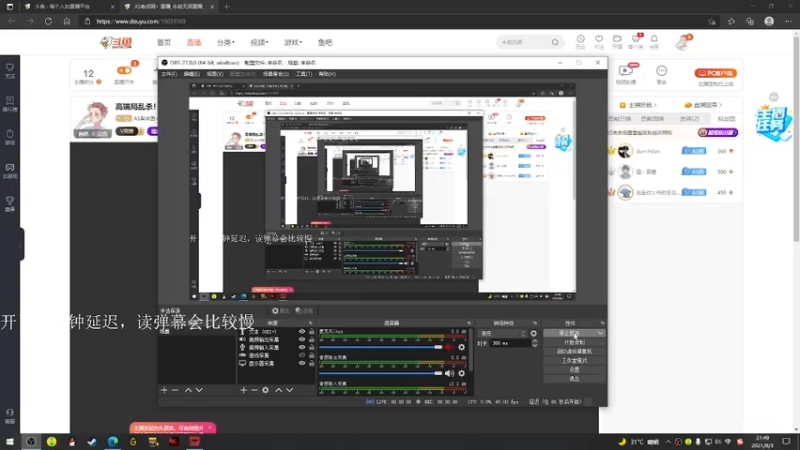Open user avatar in Douyu header
The height and width of the screenshot is (450, 800).
click(x=683, y=42)
